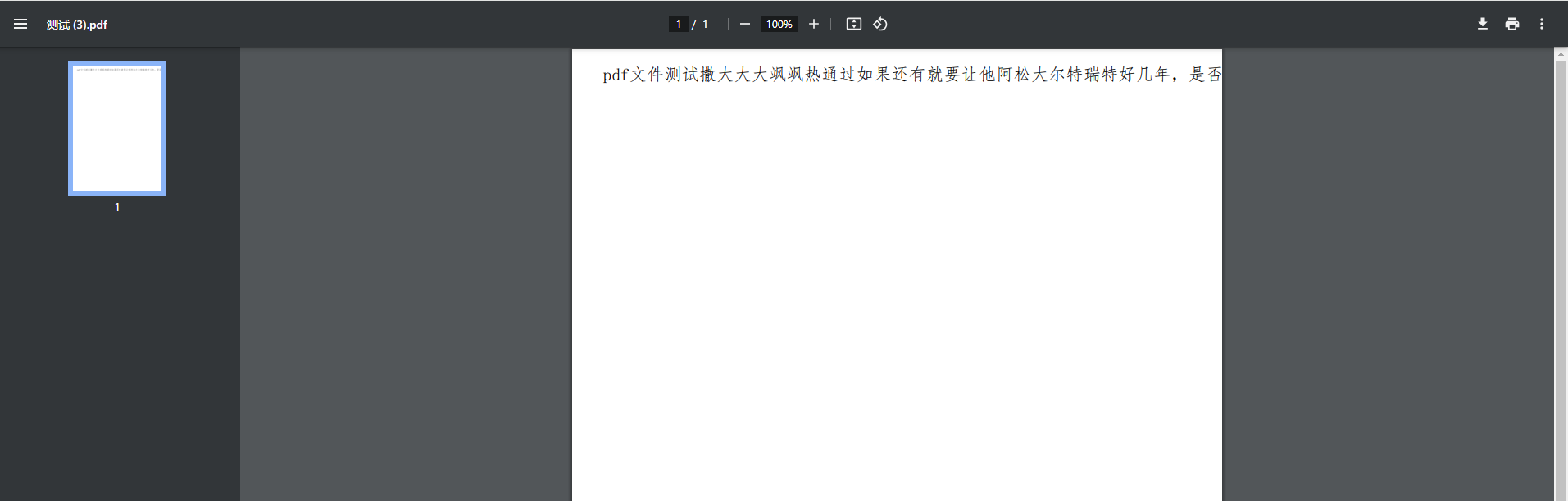Screen dimensions: 1568x501
Task: Click the vertical scrollbar up arrow
Action: point(1561,55)
